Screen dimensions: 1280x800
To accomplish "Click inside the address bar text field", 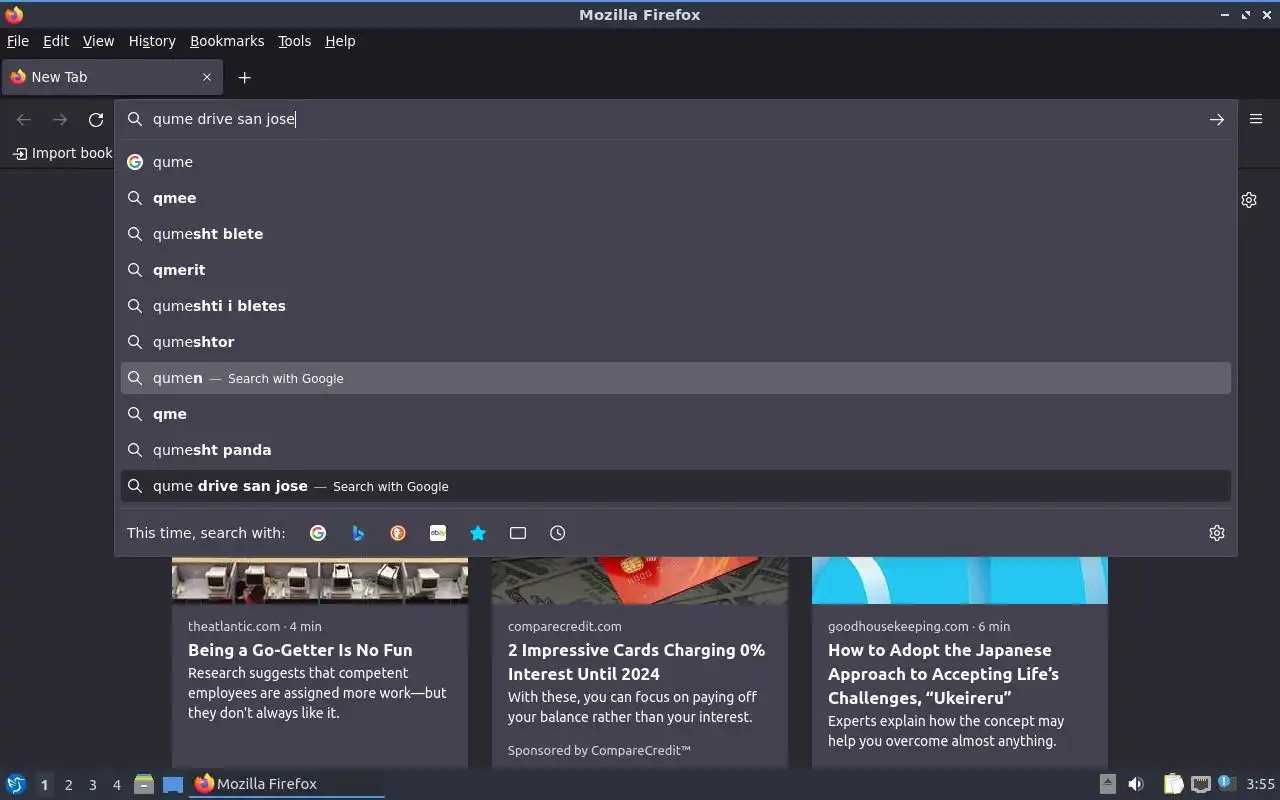I will point(675,119).
